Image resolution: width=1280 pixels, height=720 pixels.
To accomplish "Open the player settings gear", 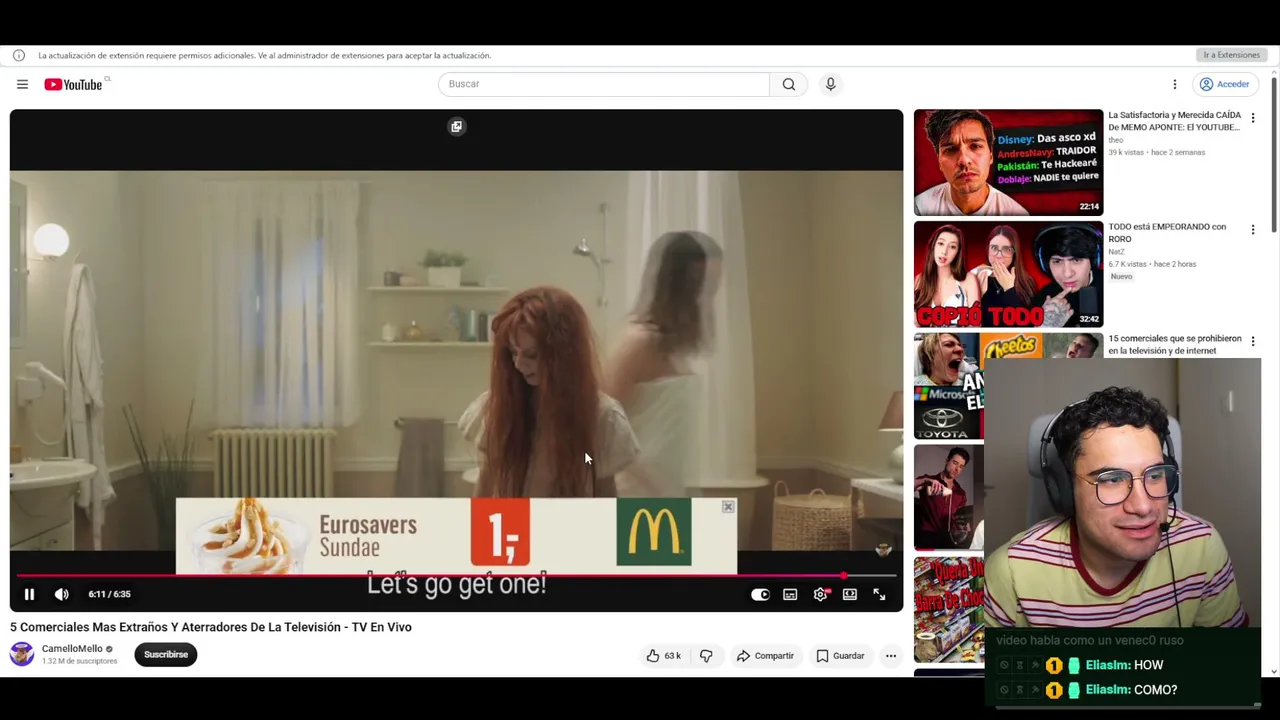I will pyautogui.click(x=820, y=594).
